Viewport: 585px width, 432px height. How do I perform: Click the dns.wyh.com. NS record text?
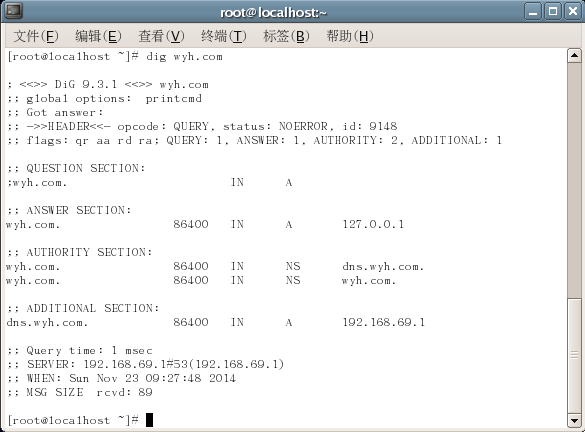point(383,266)
